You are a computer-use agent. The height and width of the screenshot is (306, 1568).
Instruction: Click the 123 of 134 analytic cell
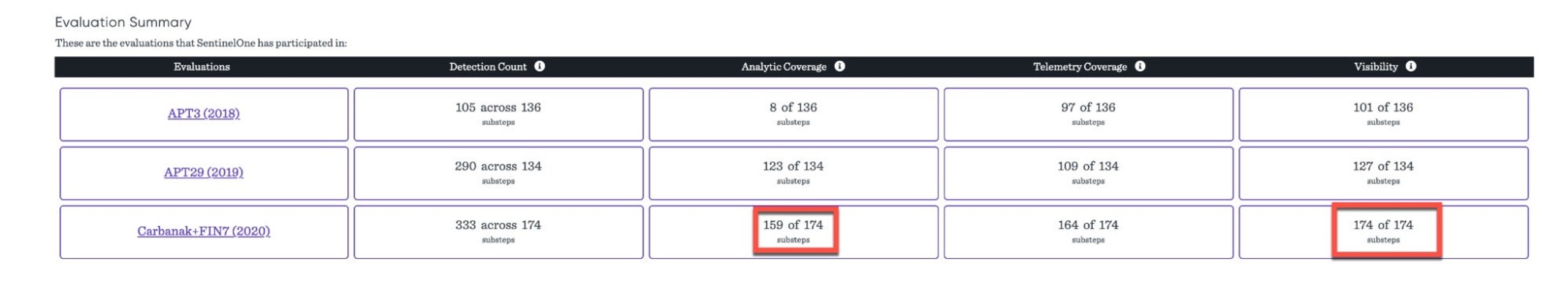793,173
